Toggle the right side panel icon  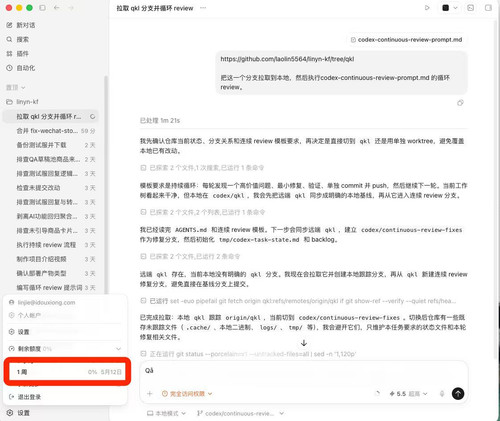[x=488, y=8]
